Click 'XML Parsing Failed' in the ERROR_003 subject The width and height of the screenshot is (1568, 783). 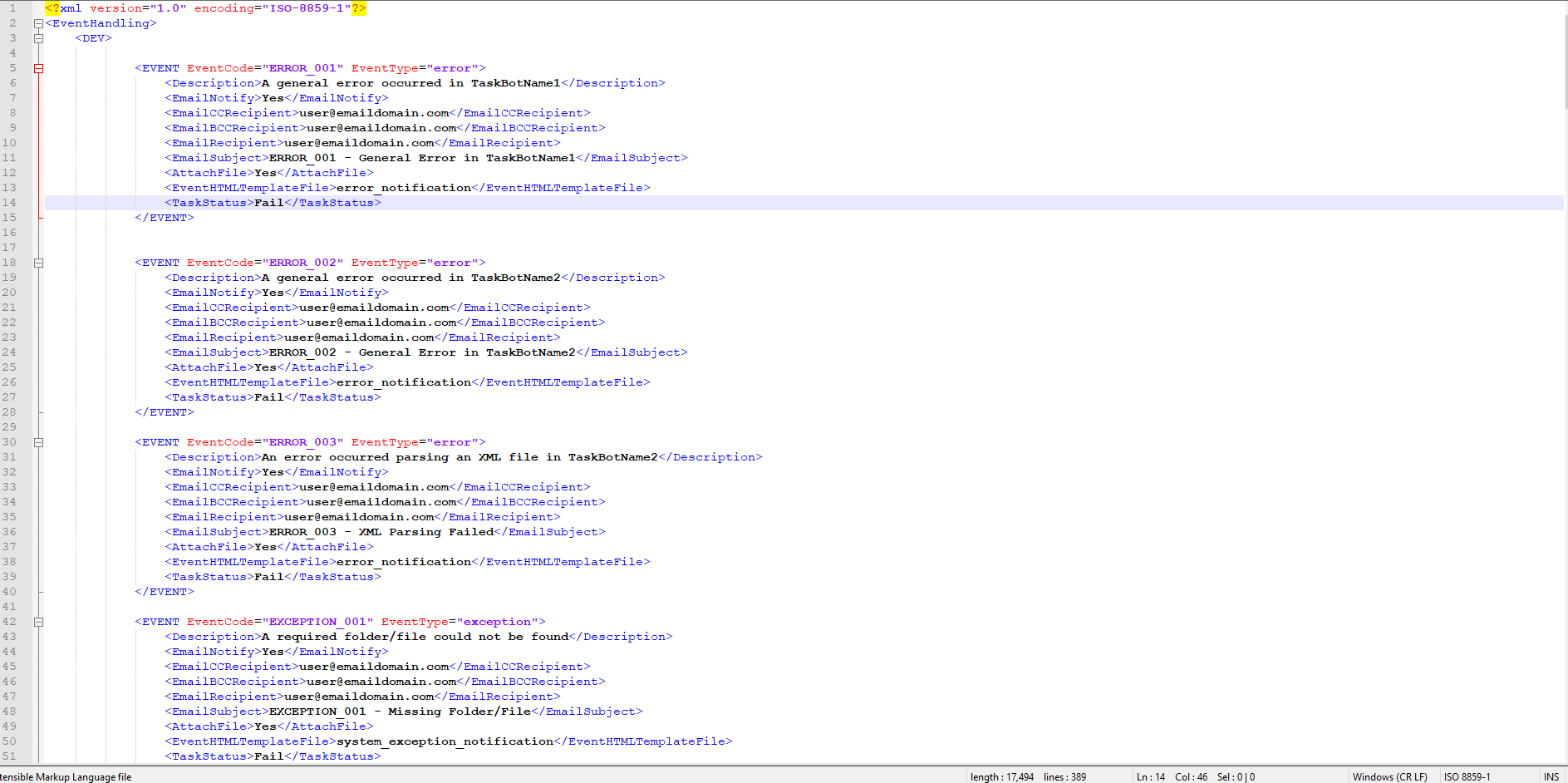click(426, 532)
